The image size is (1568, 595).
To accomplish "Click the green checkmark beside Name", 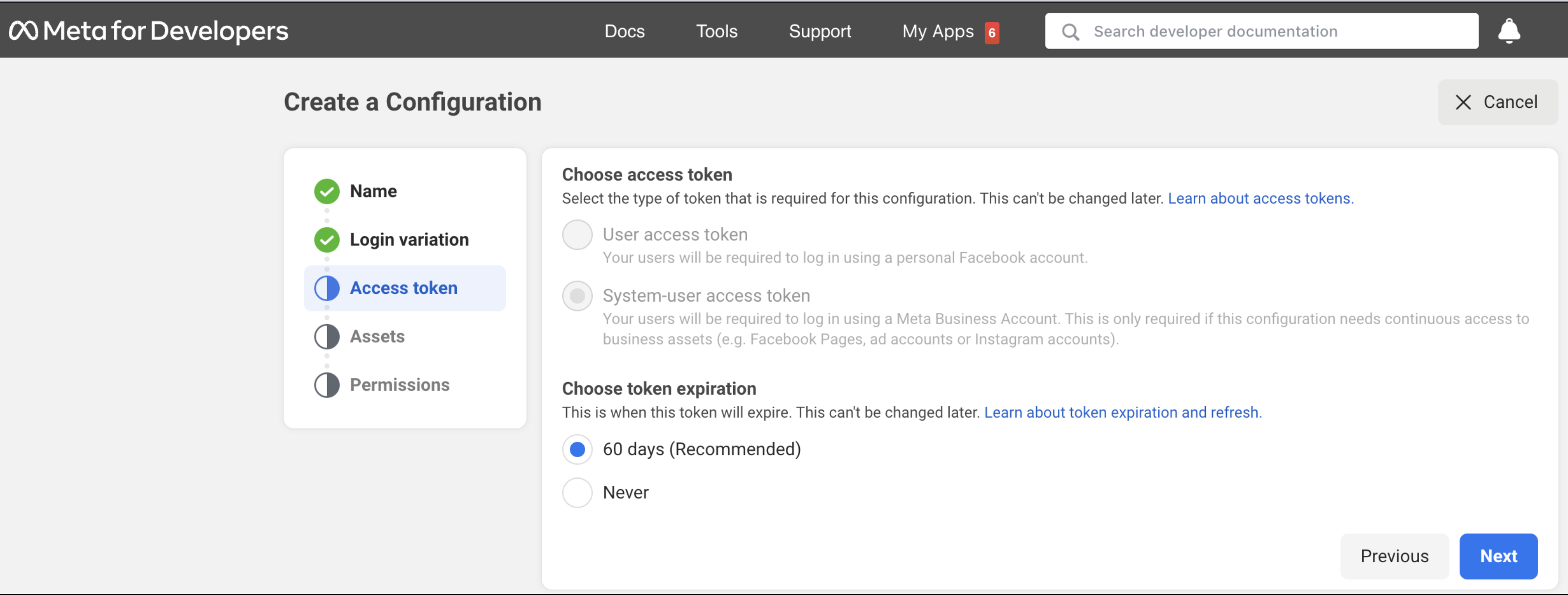I will point(327,191).
